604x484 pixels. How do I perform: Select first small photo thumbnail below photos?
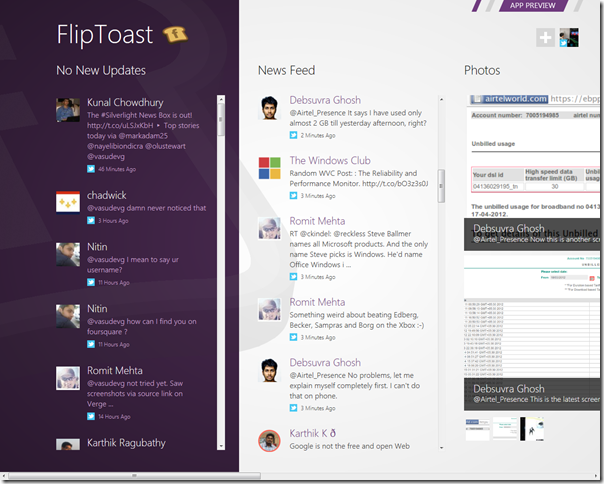tap(478, 429)
